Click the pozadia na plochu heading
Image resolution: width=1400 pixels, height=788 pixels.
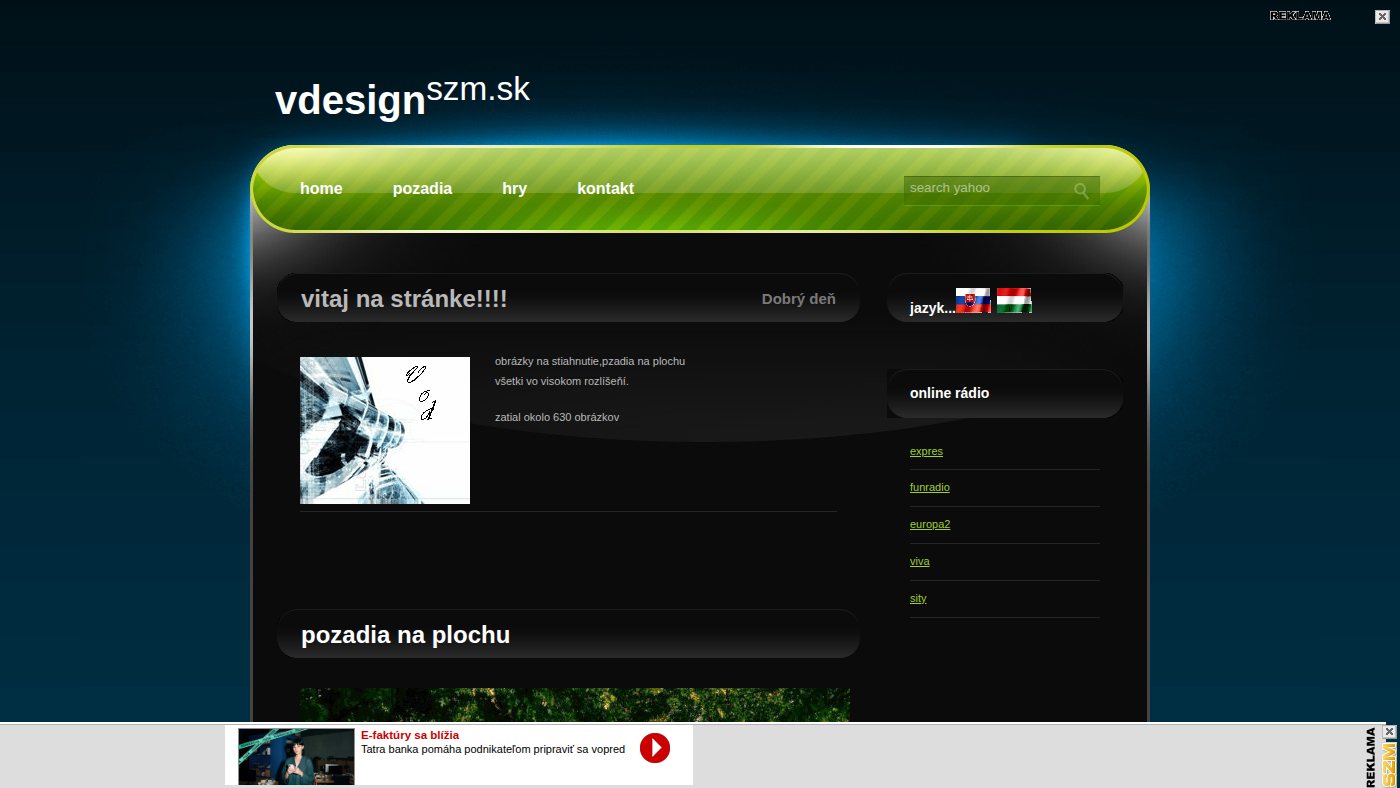click(x=405, y=635)
